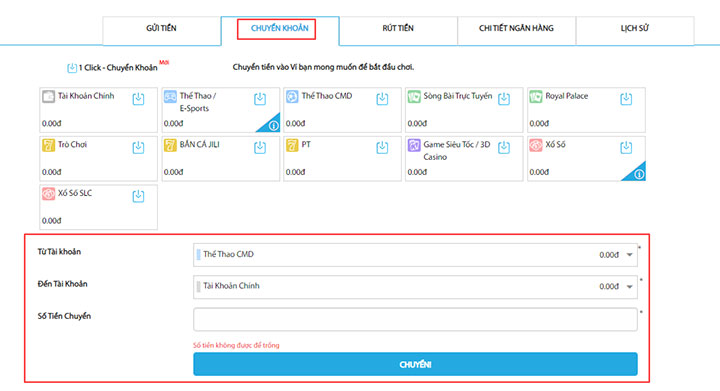Click the BẮN CÁ JILI slot icon
The height and width of the screenshot is (391, 720).
(x=170, y=145)
